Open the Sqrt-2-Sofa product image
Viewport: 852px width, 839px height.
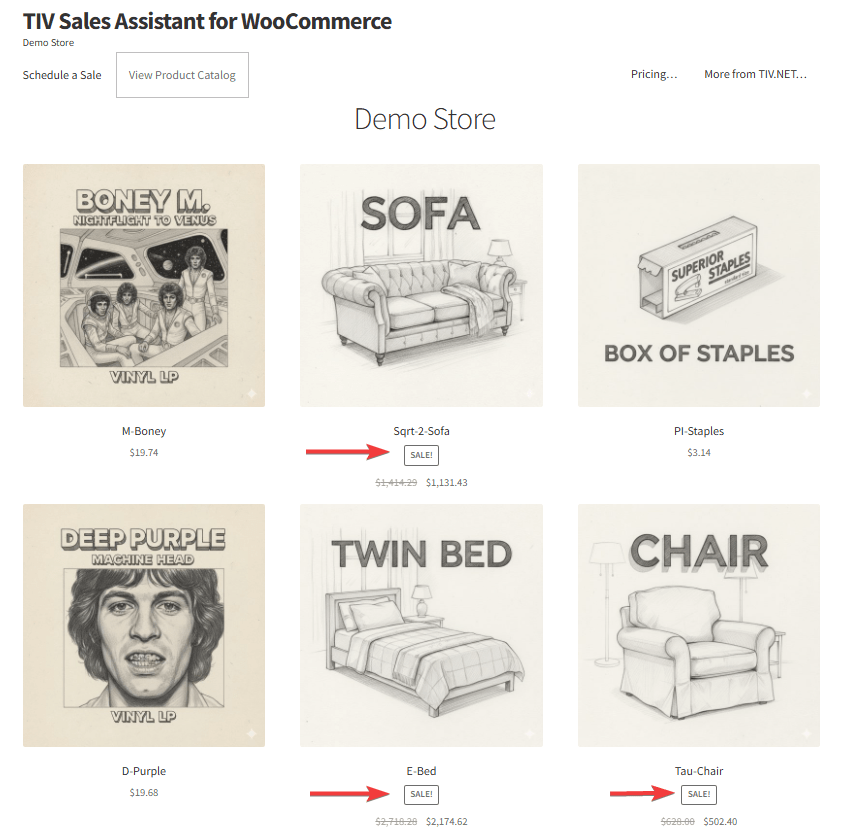coord(421,285)
